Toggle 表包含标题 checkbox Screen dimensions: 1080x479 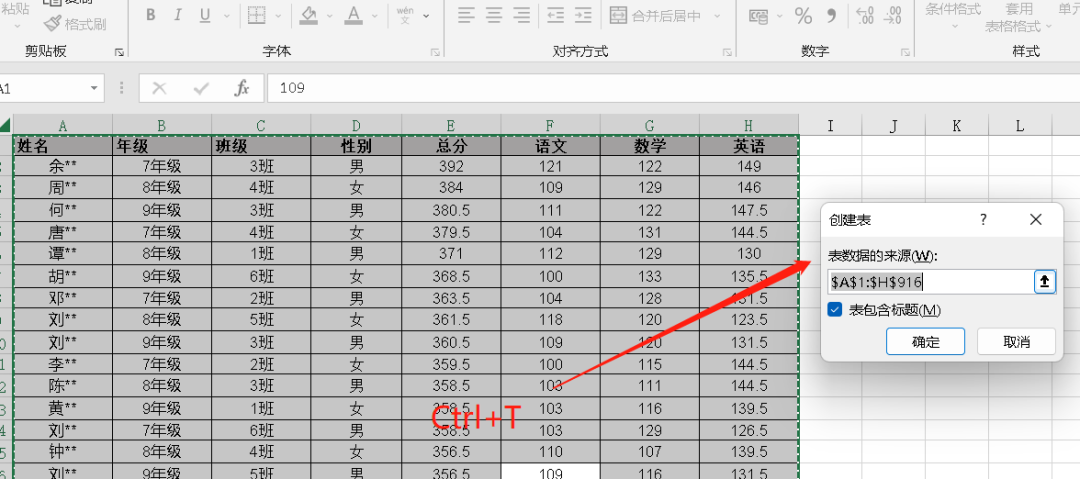(835, 310)
